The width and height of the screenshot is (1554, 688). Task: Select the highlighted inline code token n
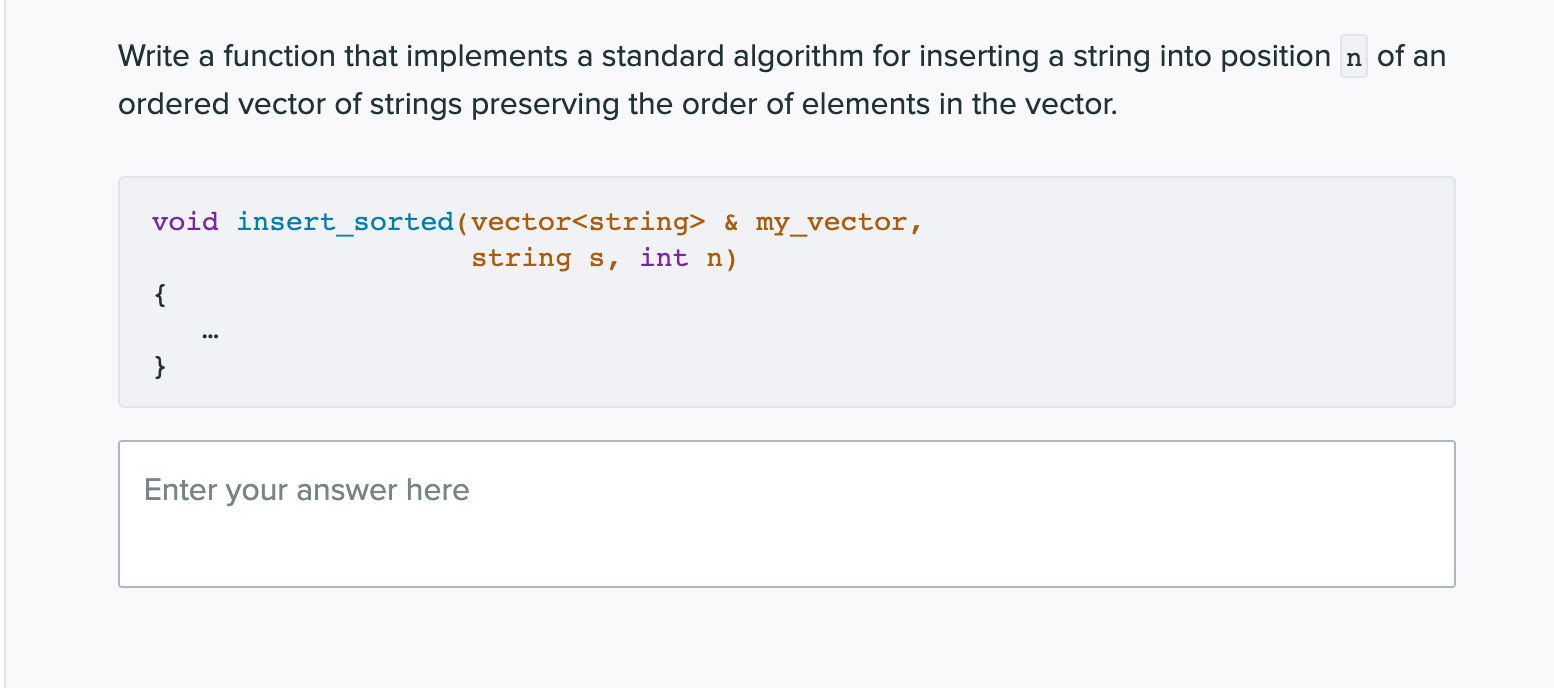coord(1353,57)
